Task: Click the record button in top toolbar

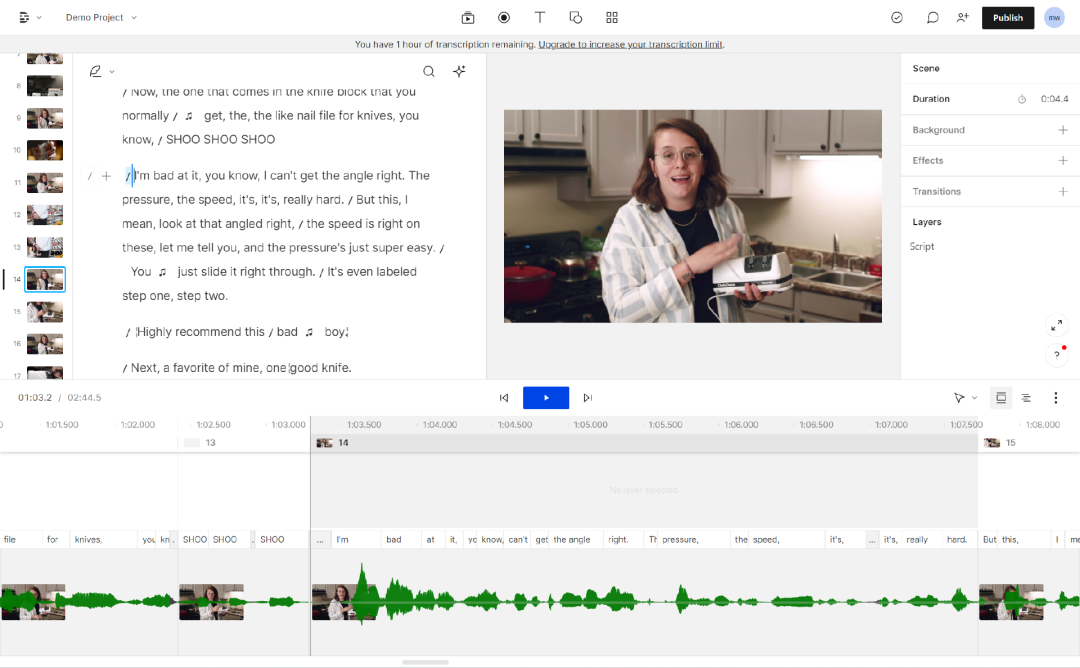Action: point(504,17)
